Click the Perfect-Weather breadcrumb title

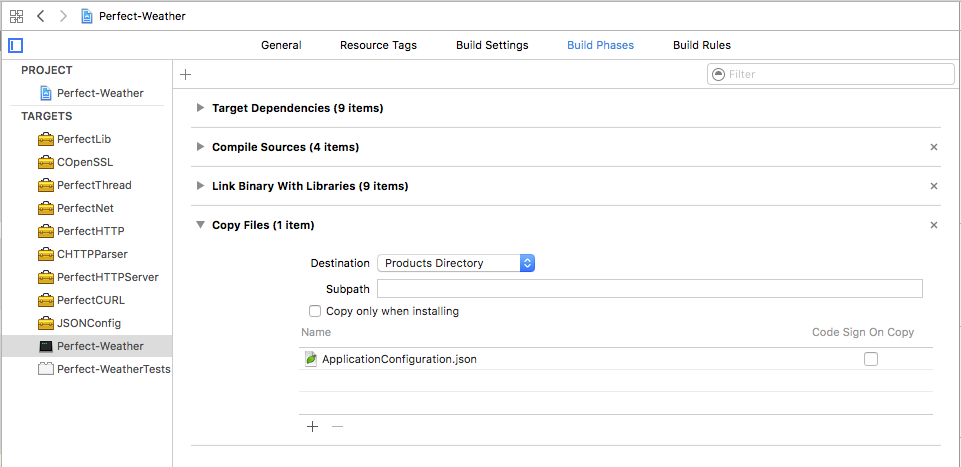142,17
